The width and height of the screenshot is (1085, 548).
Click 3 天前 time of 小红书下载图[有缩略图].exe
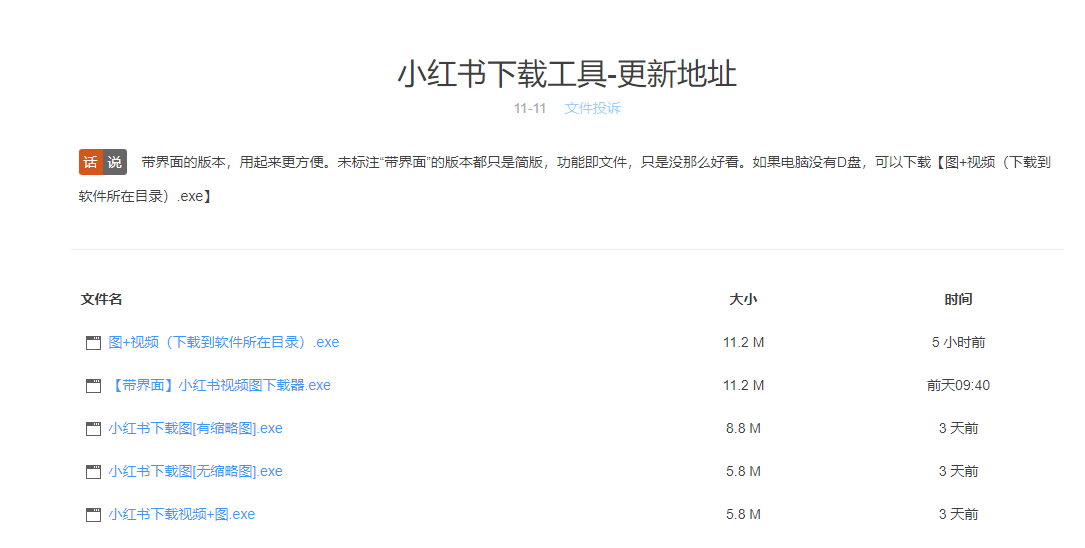pos(958,428)
